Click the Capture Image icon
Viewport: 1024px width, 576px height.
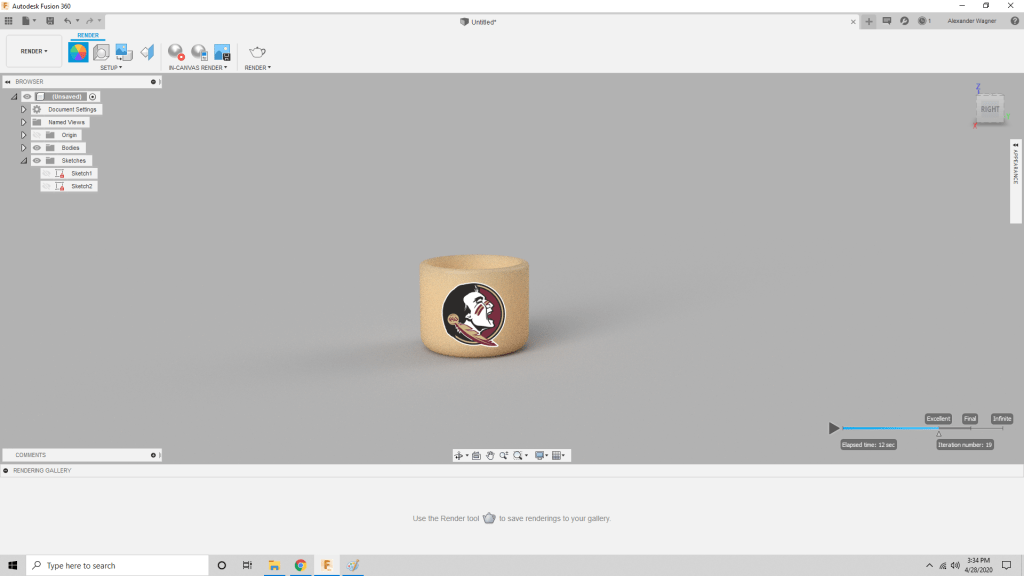pyautogui.click(x=222, y=52)
